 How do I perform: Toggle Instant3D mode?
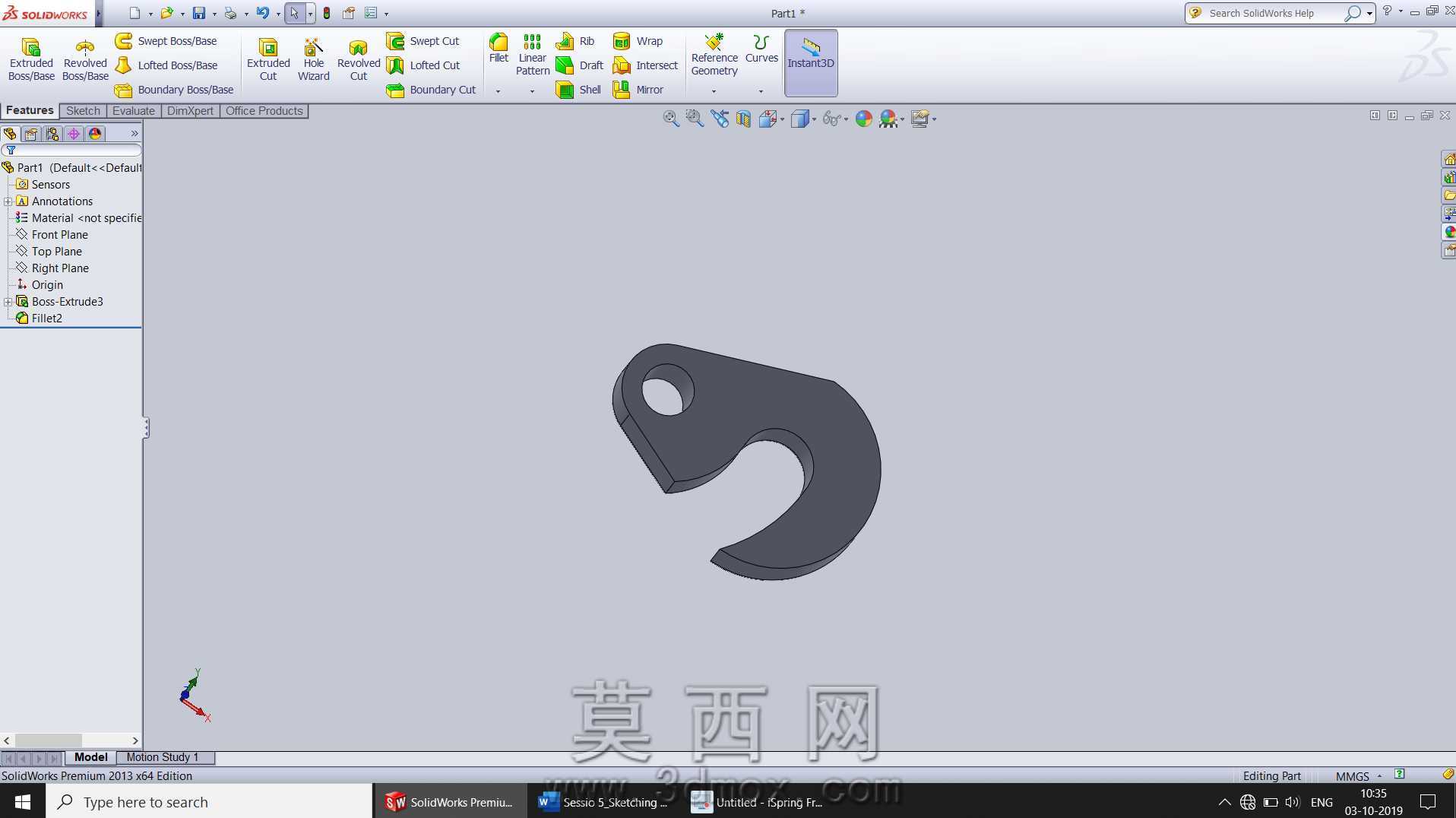811,63
